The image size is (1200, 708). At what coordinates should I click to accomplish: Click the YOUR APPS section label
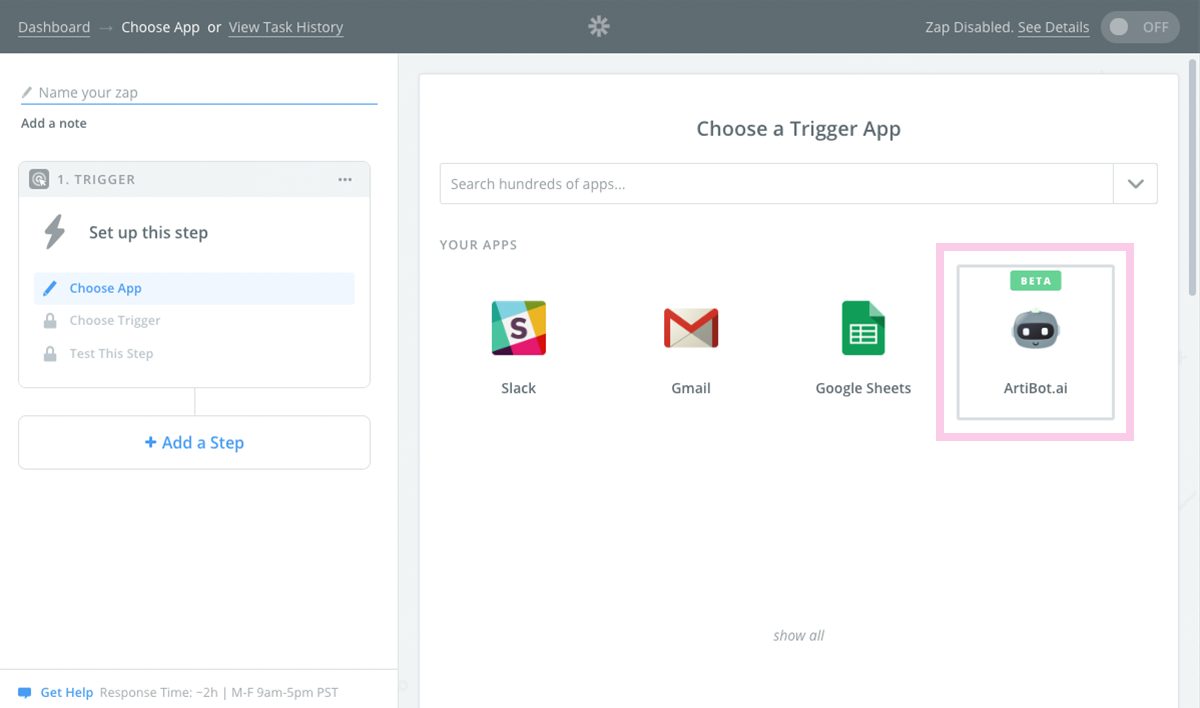click(478, 245)
